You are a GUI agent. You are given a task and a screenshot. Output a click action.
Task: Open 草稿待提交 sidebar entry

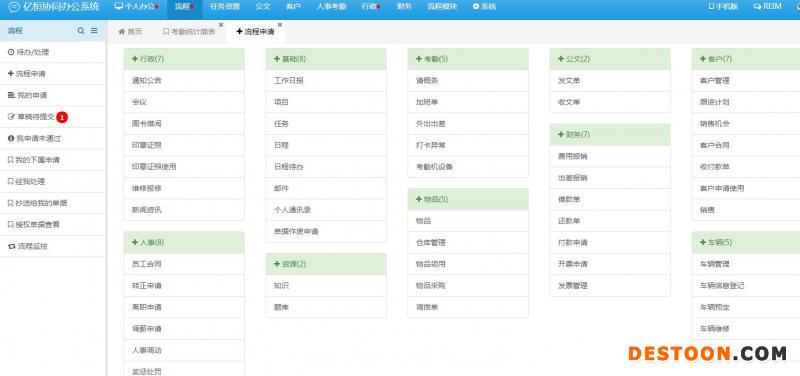[x=53, y=117]
